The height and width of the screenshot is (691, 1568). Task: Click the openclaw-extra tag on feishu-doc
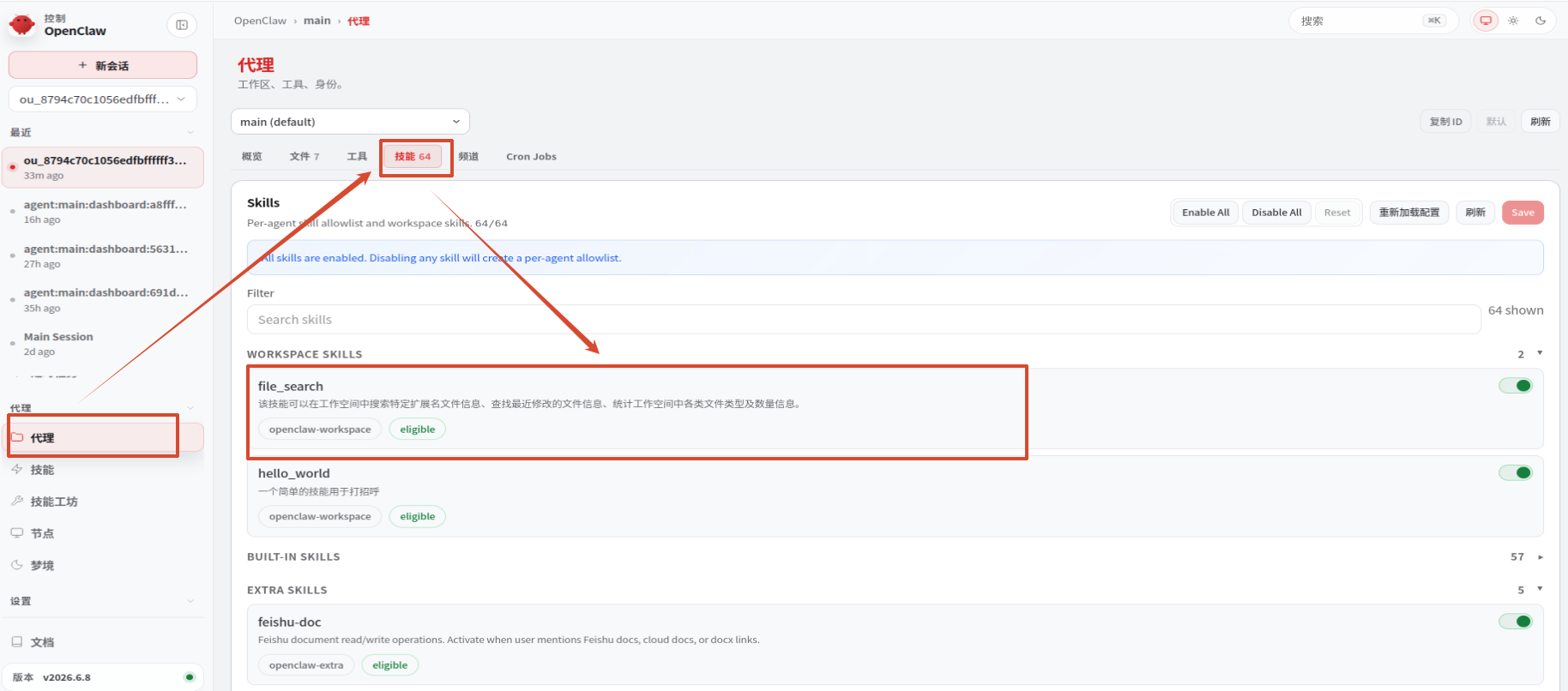click(306, 665)
